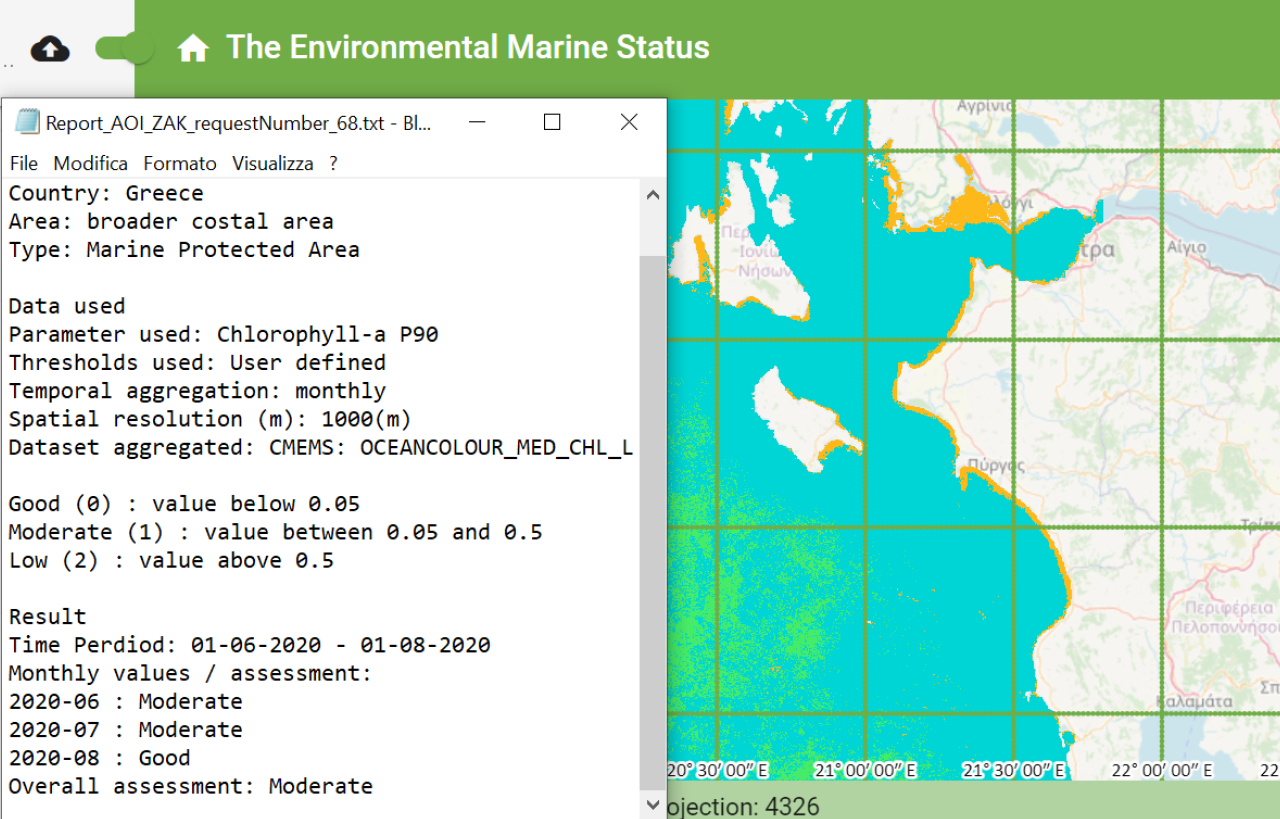The height and width of the screenshot is (819, 1280).
Task: Maximize the Notepad report window
Action: 552,122
